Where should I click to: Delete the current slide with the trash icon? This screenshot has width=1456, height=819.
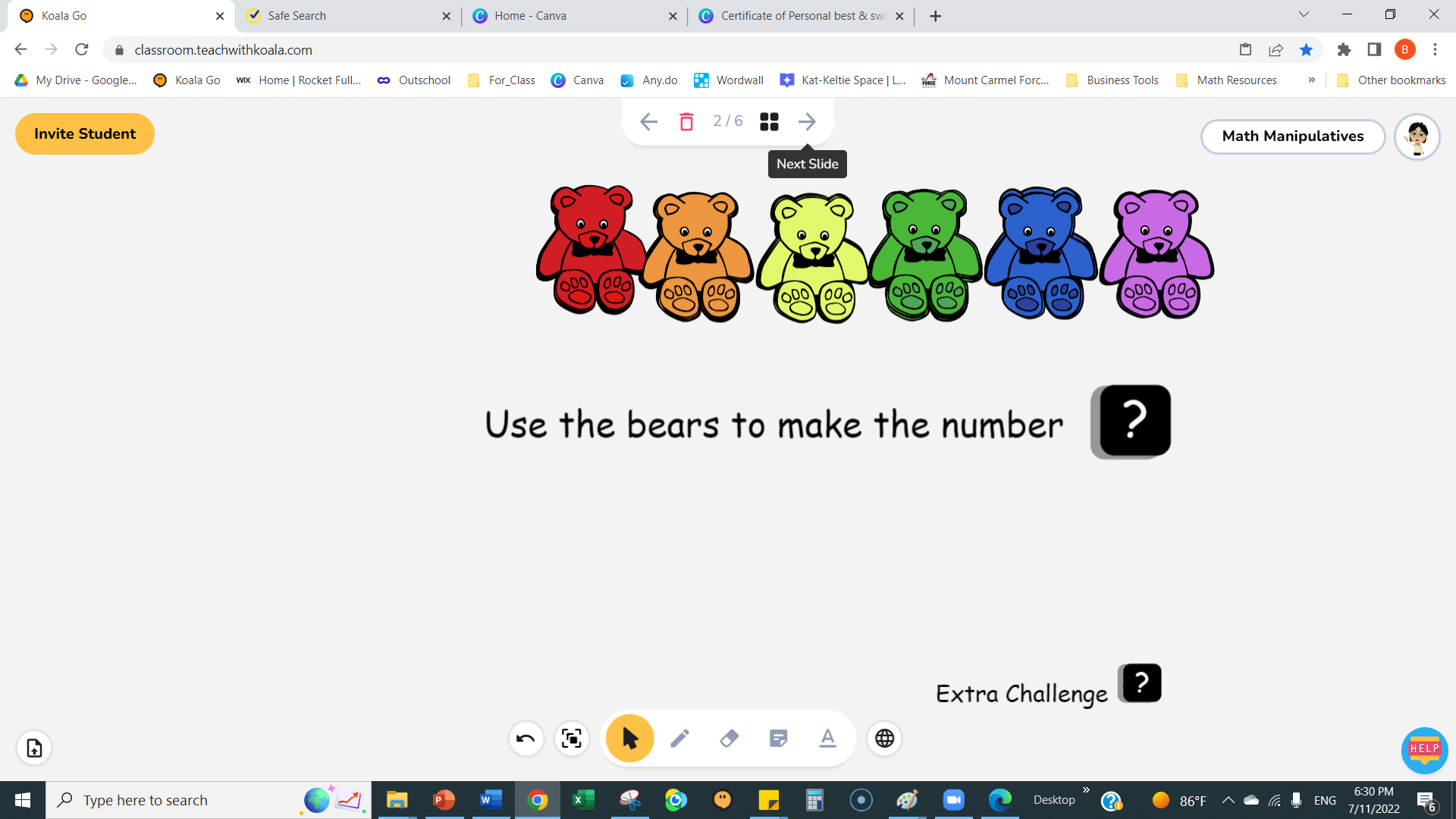(x=686, y=121)
